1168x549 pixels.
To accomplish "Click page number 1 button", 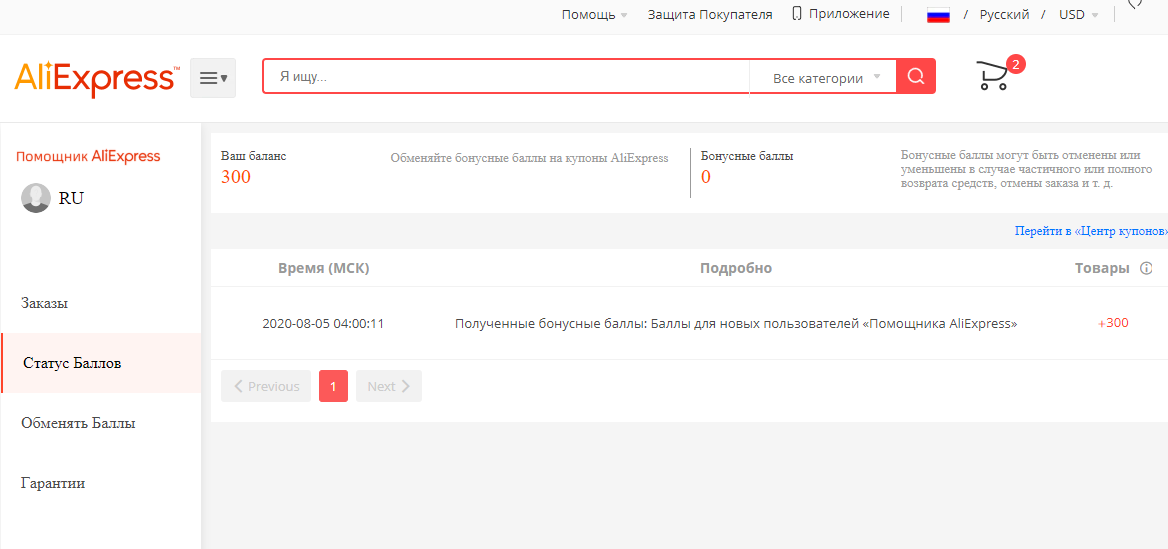I will point(333,386).
